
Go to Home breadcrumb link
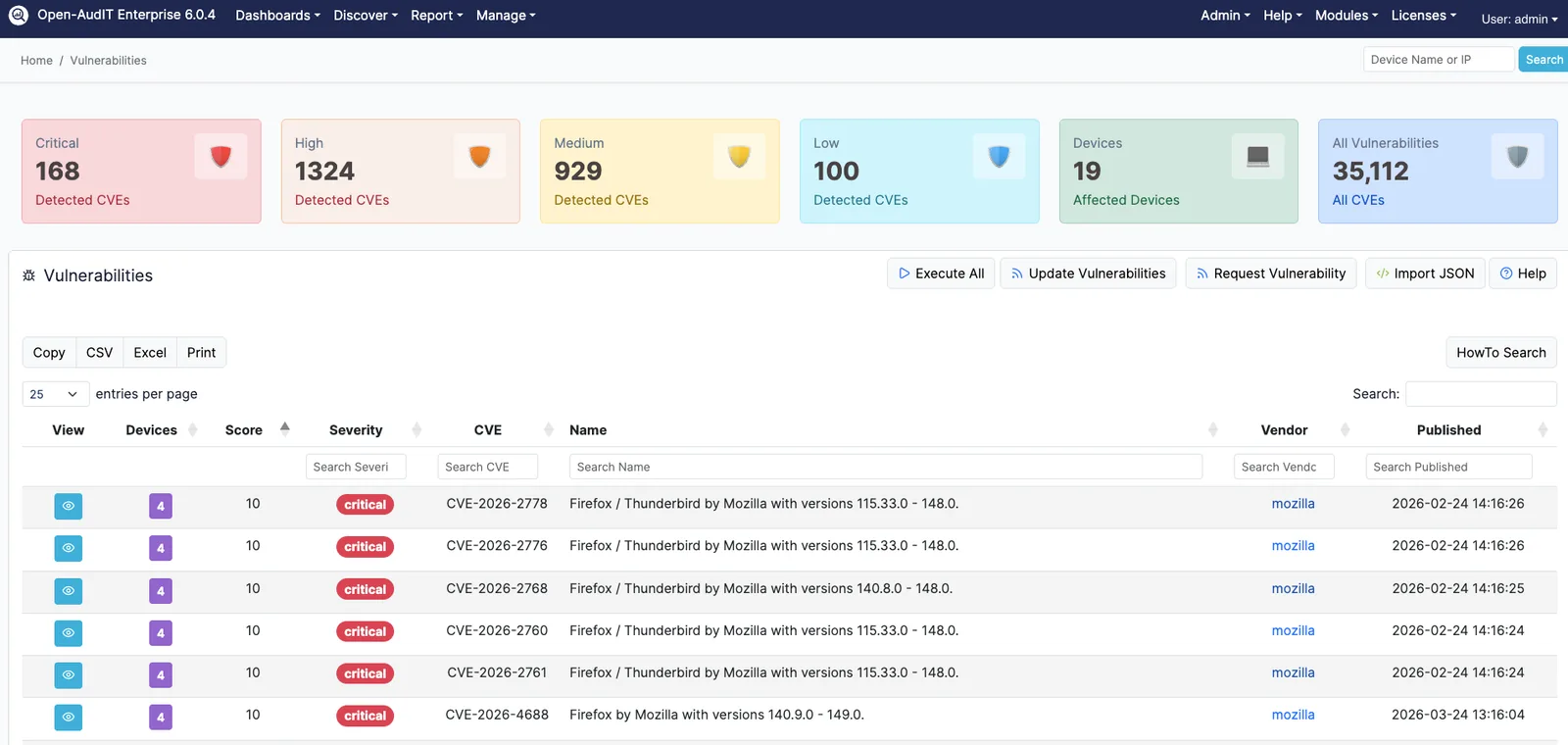pyautogui.click(x=36, y=61)
